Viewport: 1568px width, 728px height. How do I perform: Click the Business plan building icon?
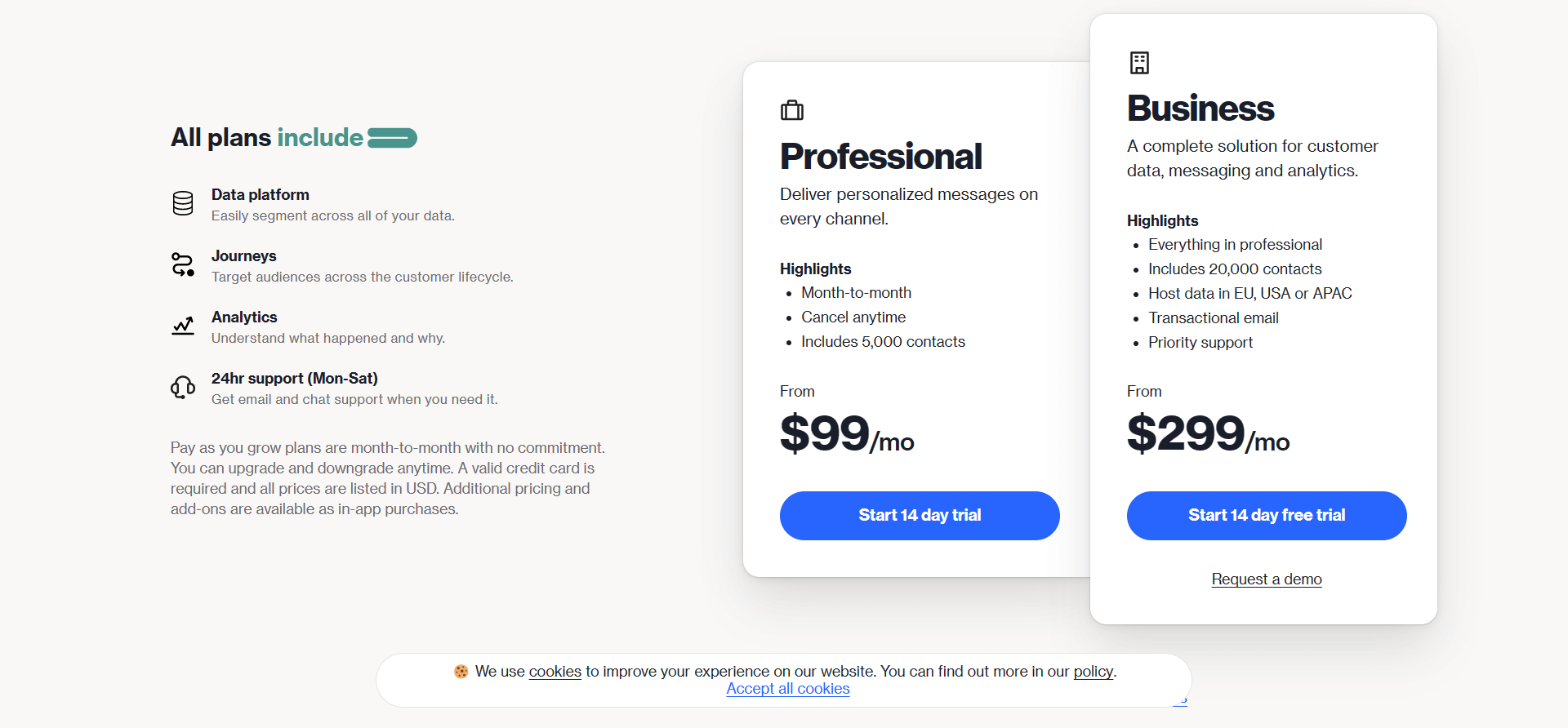tap(1139, 62)
